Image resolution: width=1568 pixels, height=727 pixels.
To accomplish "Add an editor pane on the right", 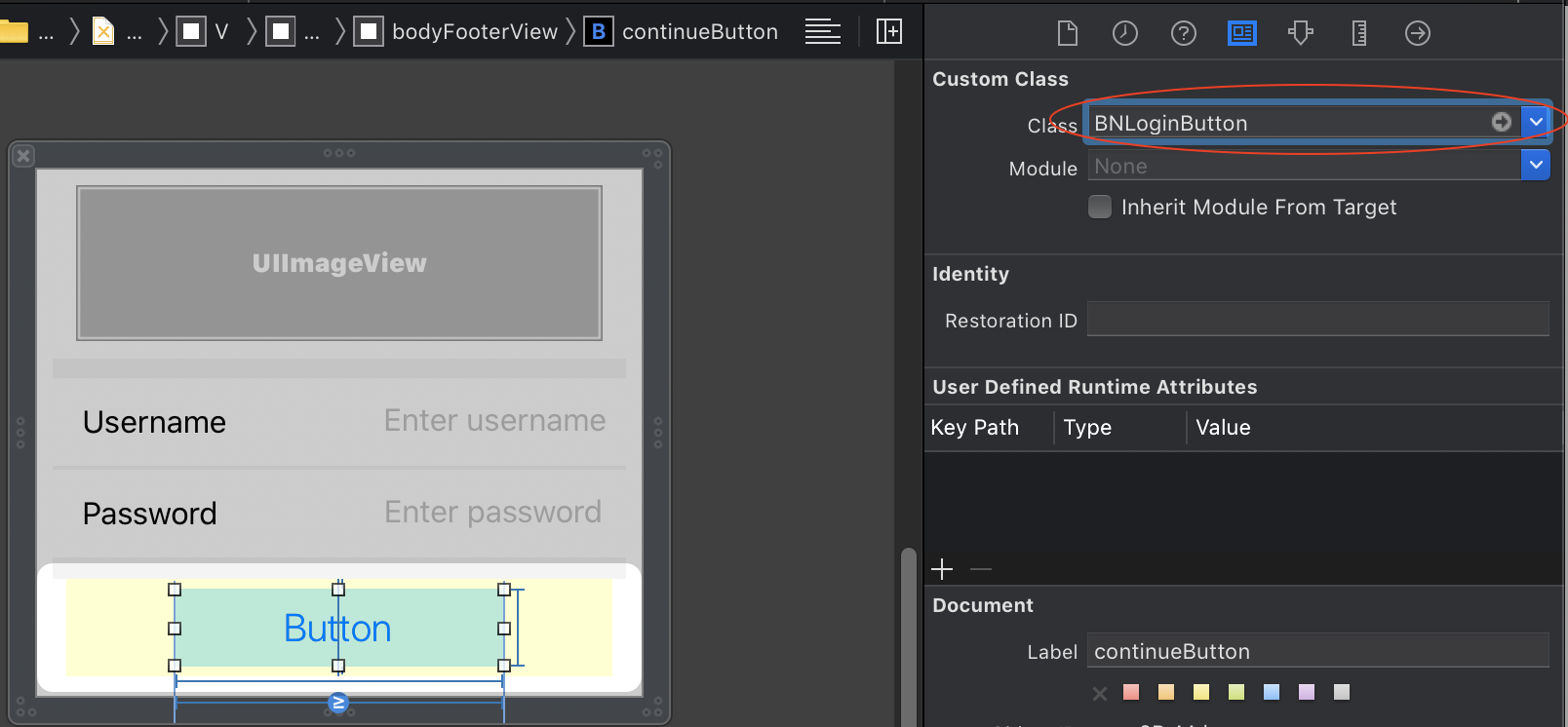I will [x=889, y=31].
